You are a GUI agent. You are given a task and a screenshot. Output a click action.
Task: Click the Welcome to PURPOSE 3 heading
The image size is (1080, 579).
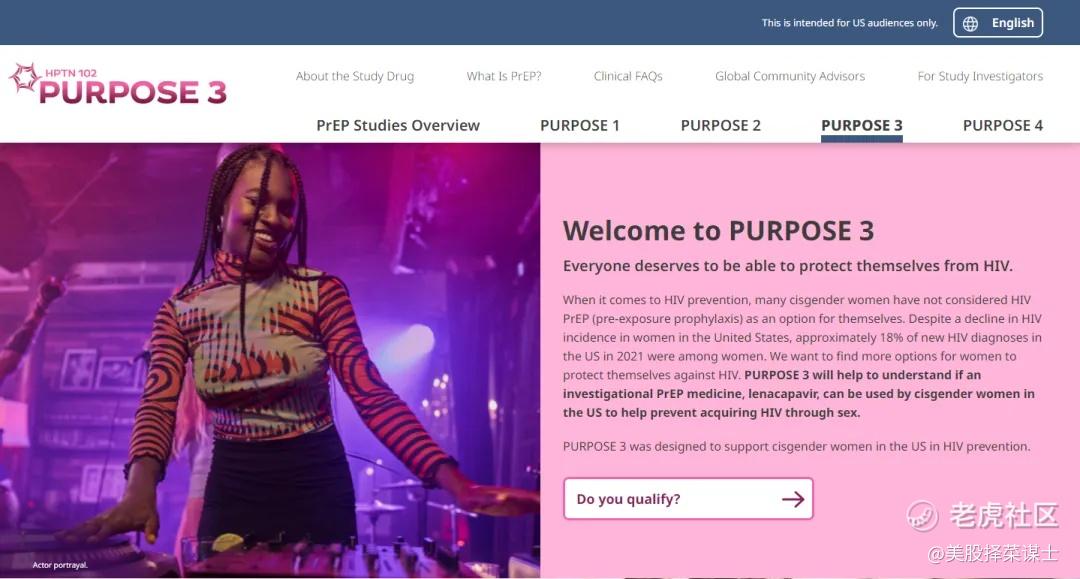(718, 231)
